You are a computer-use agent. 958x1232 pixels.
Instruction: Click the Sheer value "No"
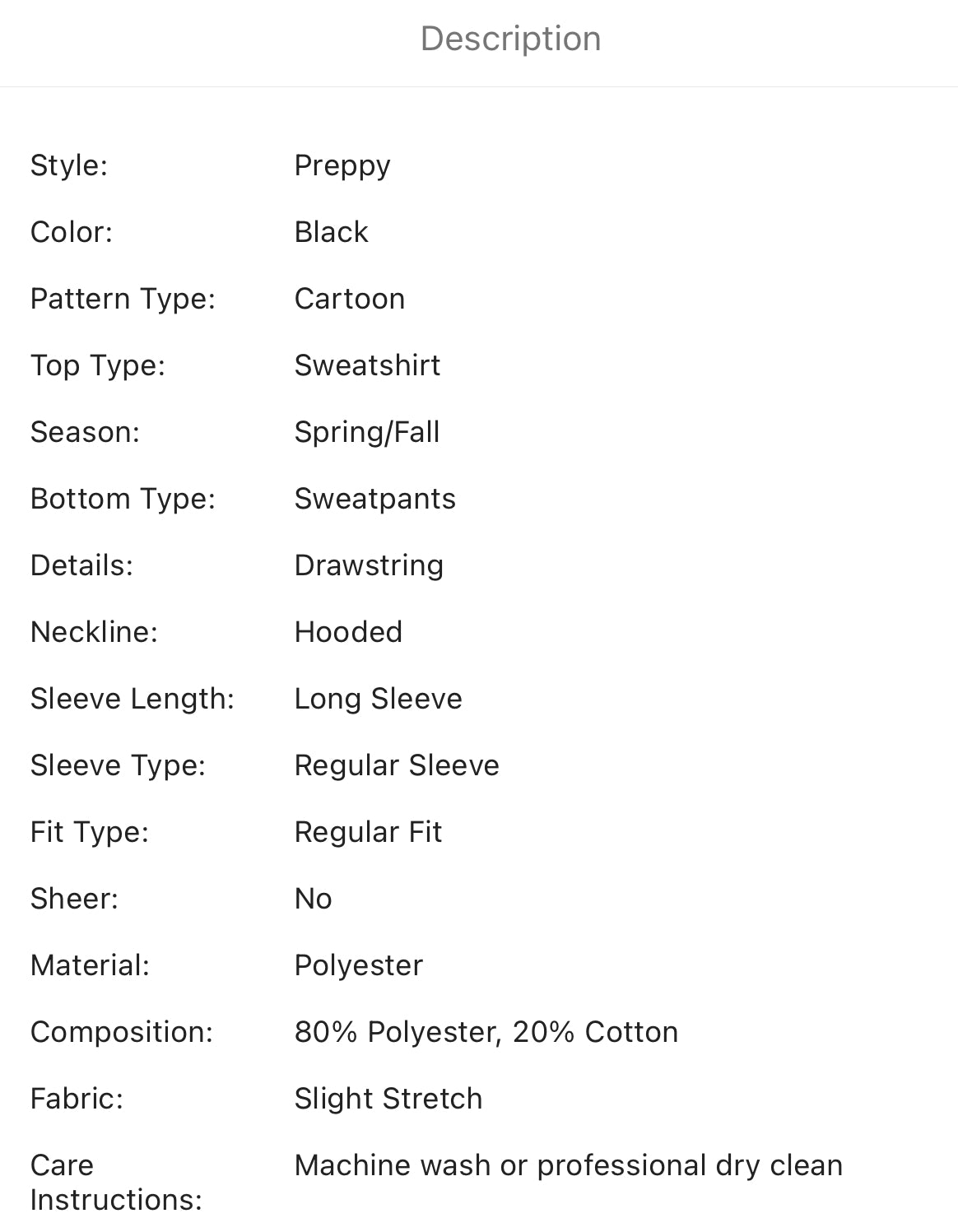(313, 899)
